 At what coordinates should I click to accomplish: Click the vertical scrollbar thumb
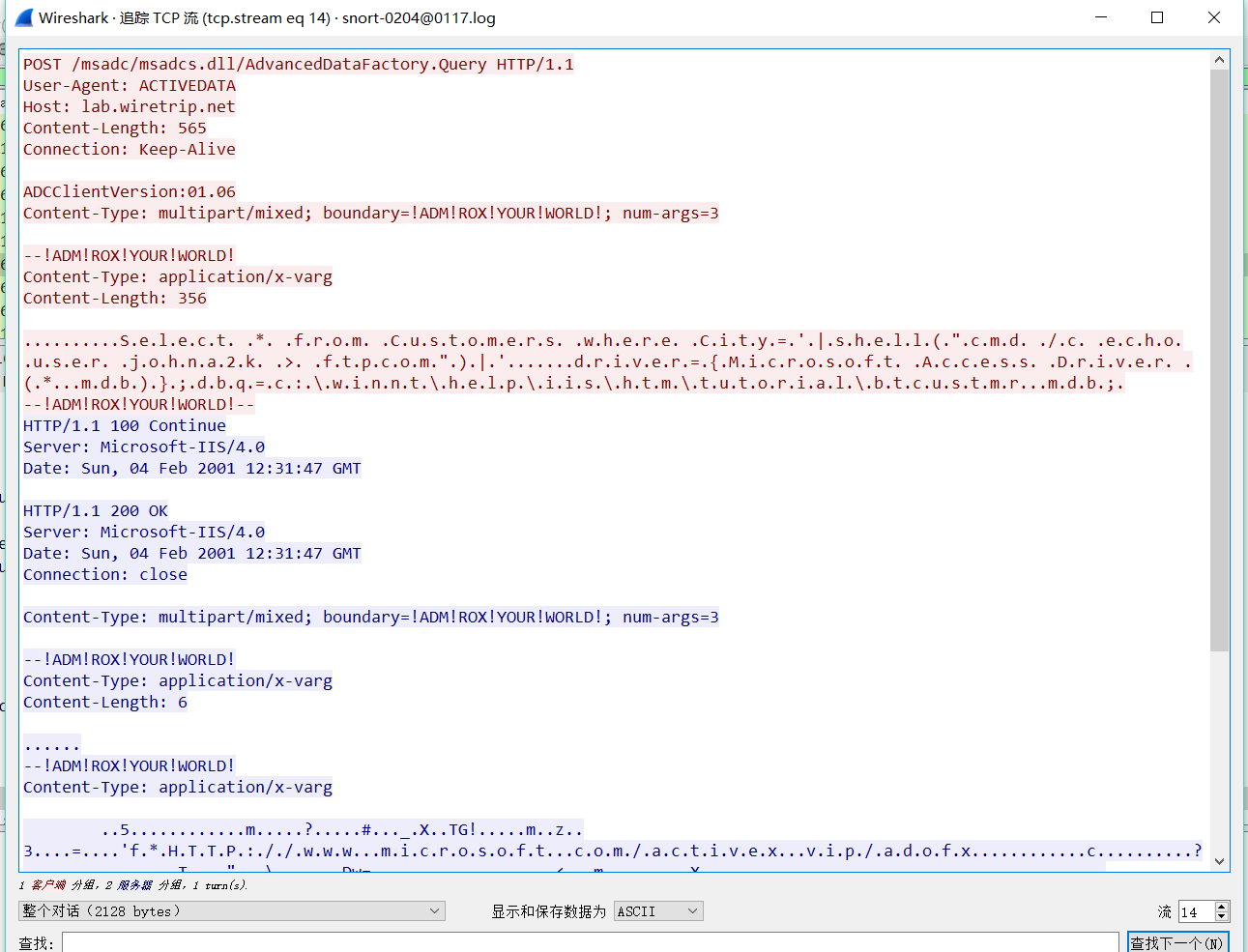(x=1219, y=360)
